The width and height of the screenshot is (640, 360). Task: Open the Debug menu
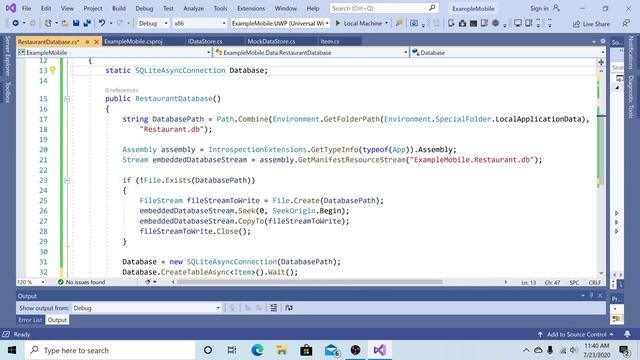tap(144, 8)
